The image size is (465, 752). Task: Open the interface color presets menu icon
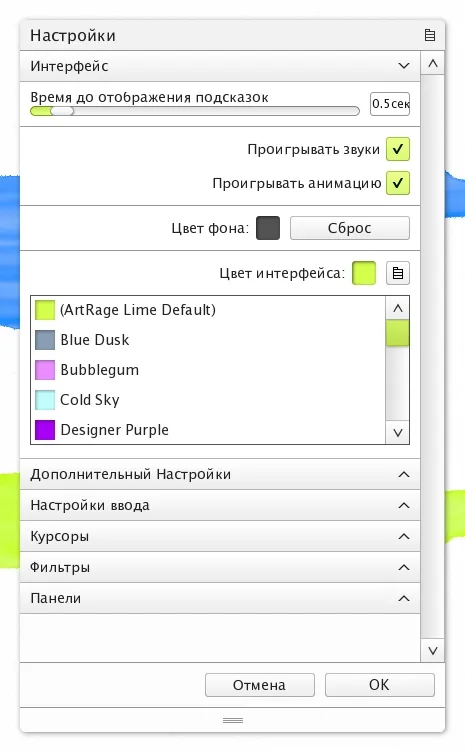tap(398, 273)
